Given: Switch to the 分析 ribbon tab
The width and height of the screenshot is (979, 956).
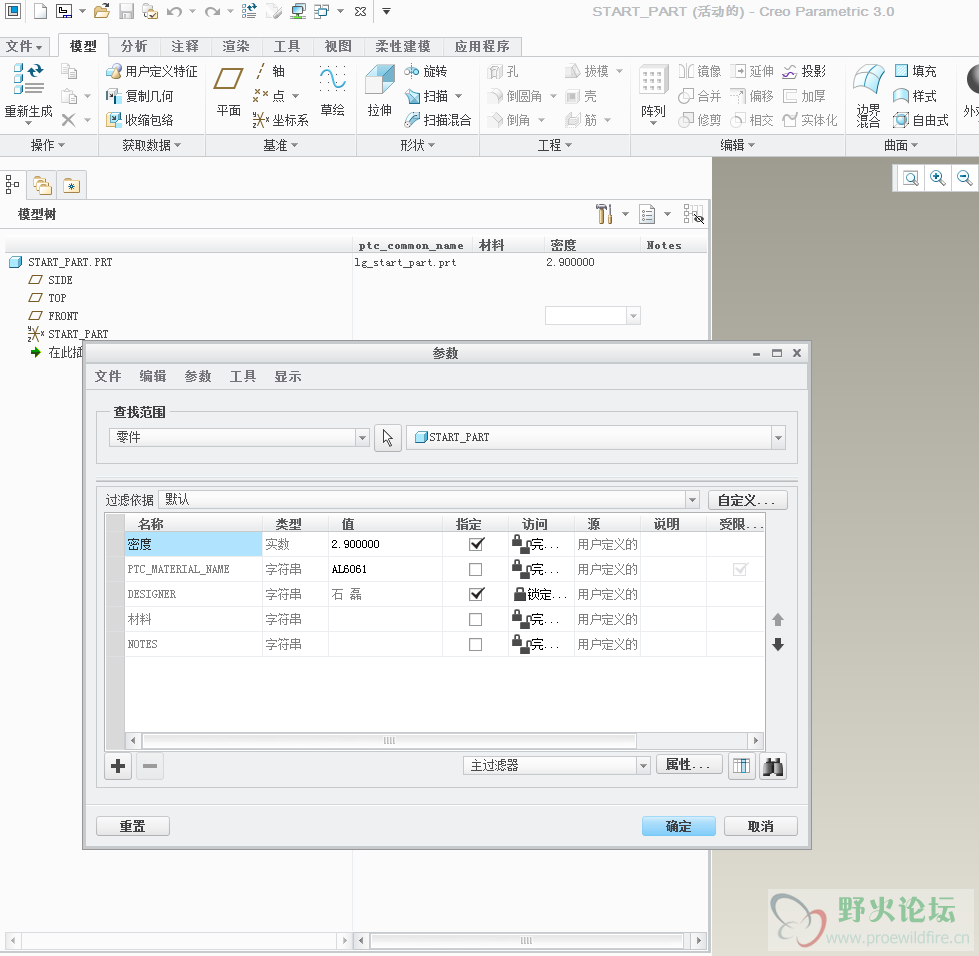Looking at the screenshot, I should [x=134, y=46].
